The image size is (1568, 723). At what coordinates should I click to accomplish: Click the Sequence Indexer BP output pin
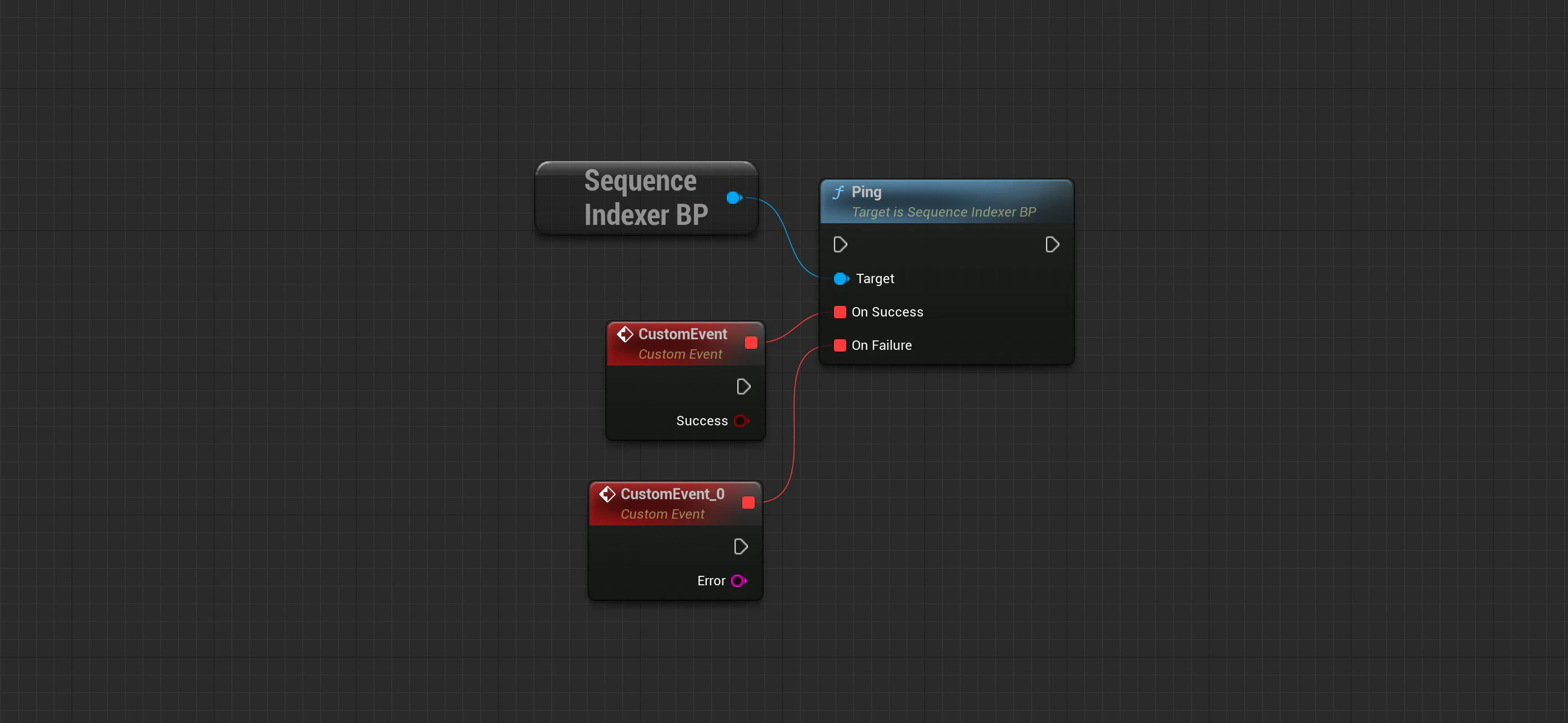pos(734,198)
